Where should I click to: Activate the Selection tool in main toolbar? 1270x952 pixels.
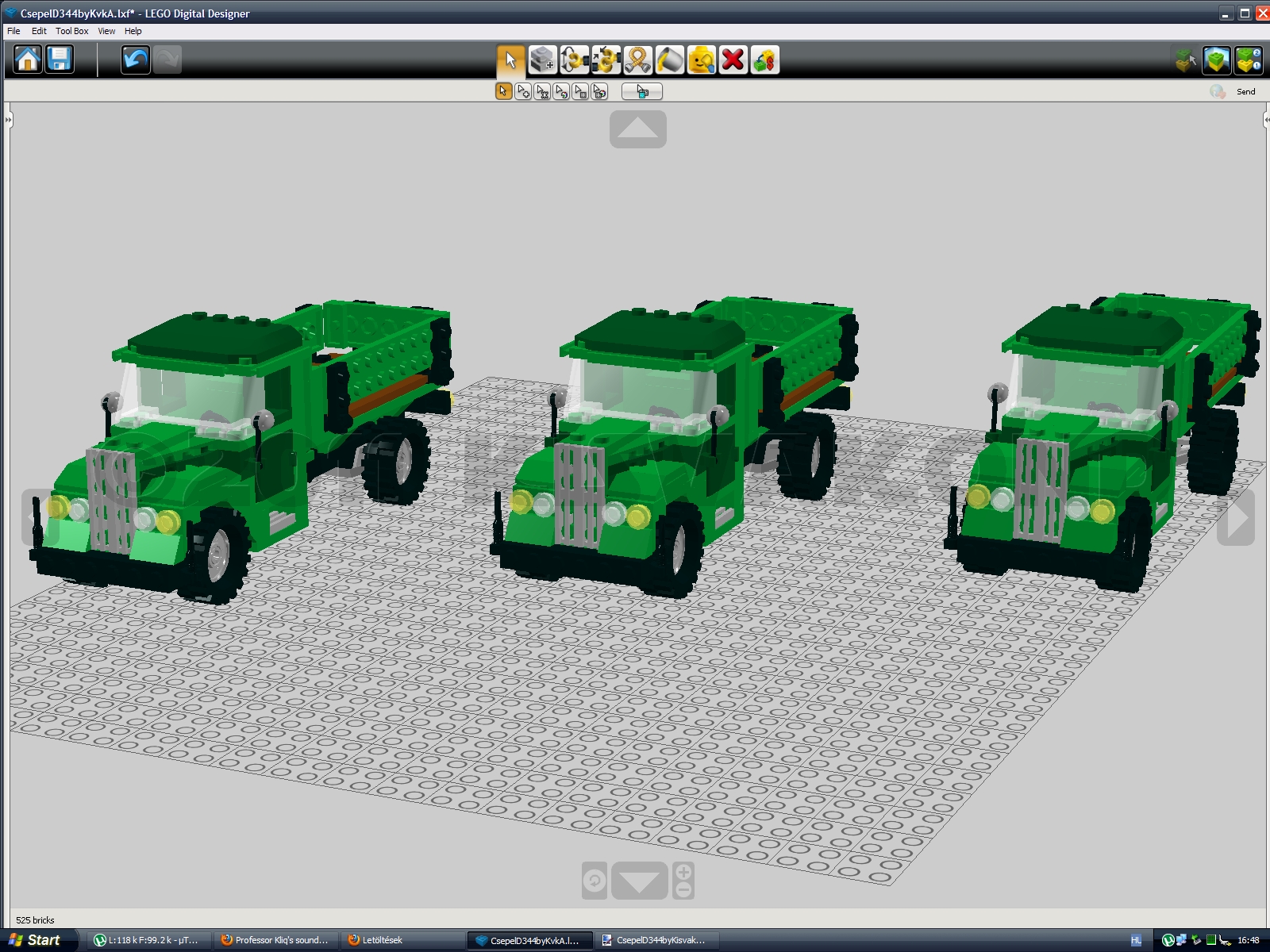point(510,60)
